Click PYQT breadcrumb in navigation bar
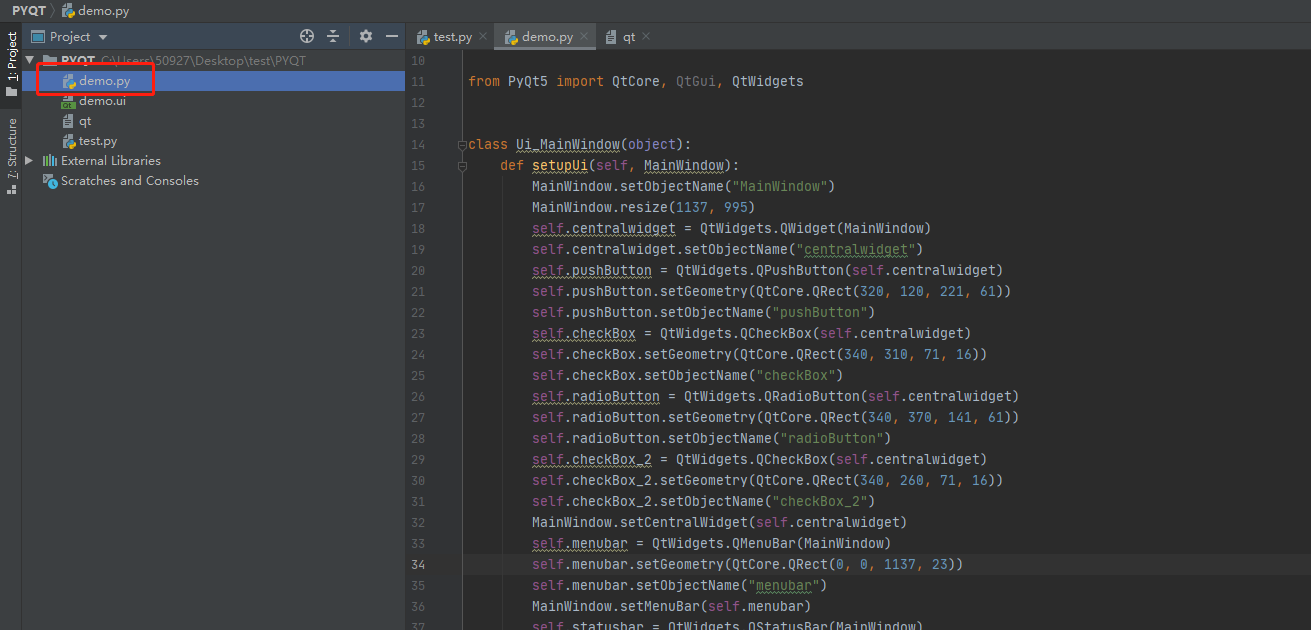The width and height of the screenshot is (1311, 630). [x=30, y=11]
